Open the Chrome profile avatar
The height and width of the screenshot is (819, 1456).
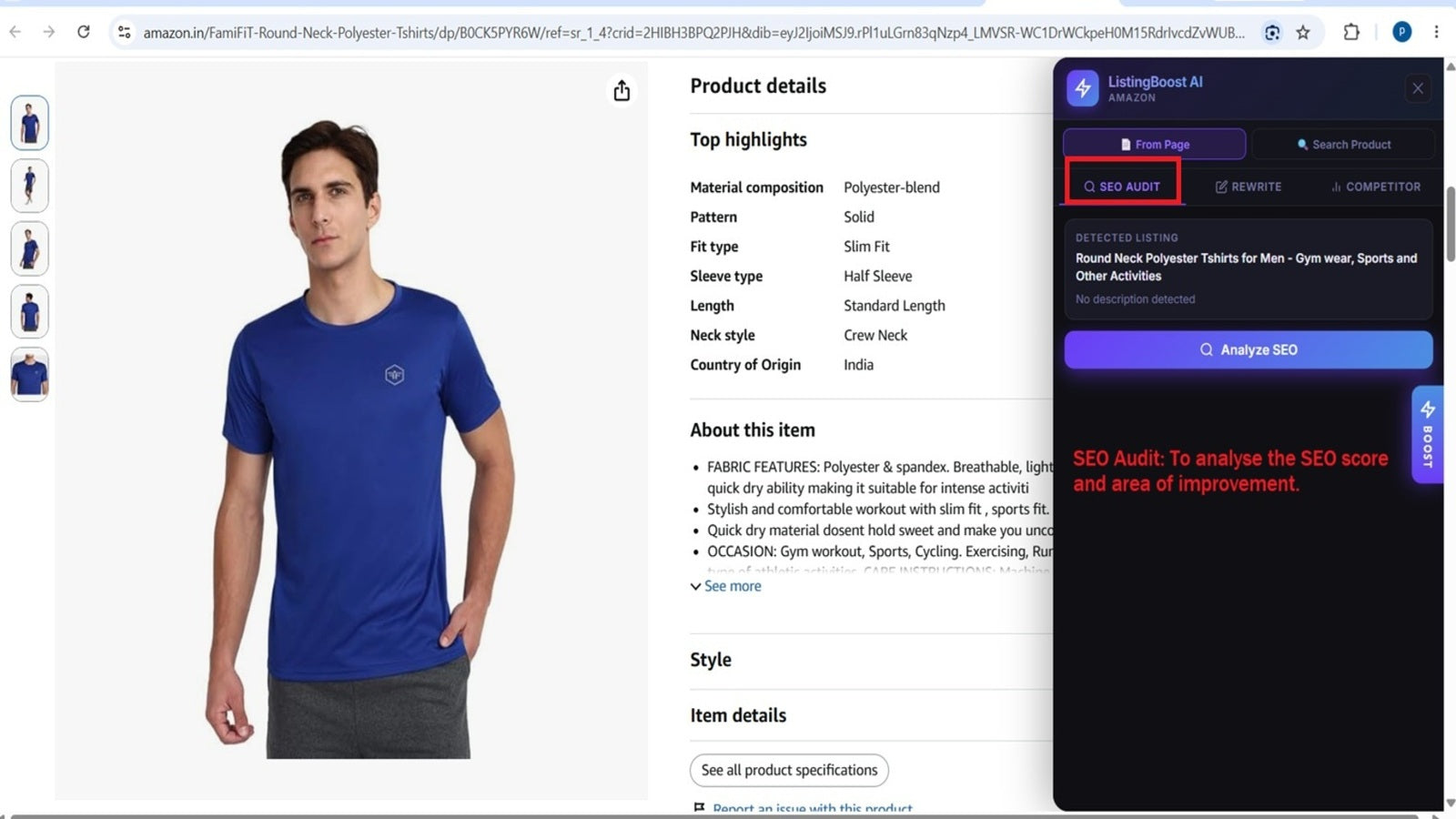tap(1402, 32)
